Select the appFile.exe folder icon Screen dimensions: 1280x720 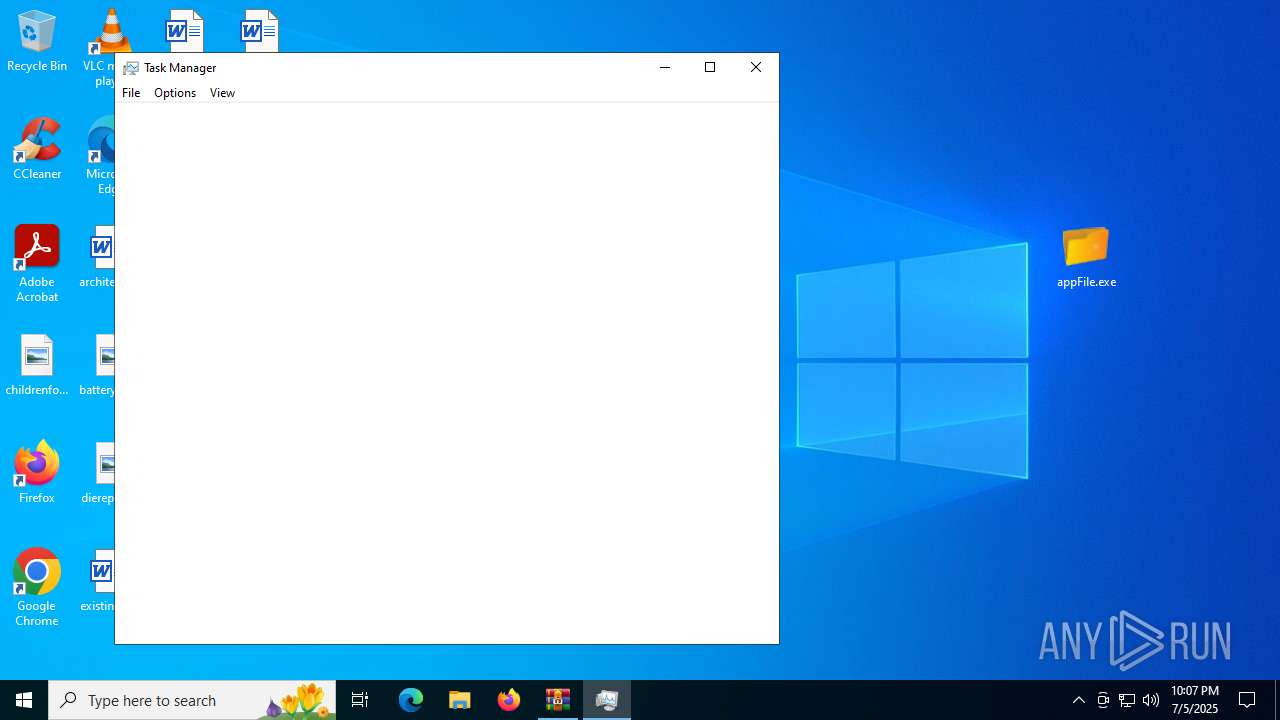pyautogui.click(x=1086, y=258)
